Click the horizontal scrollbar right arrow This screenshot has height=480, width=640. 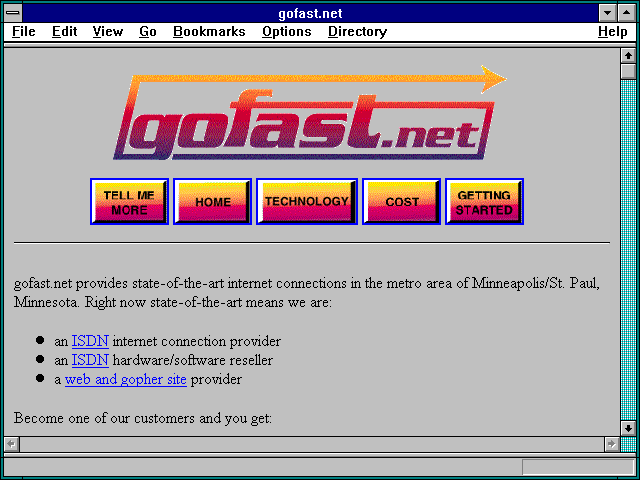click(x=611, y=444)
